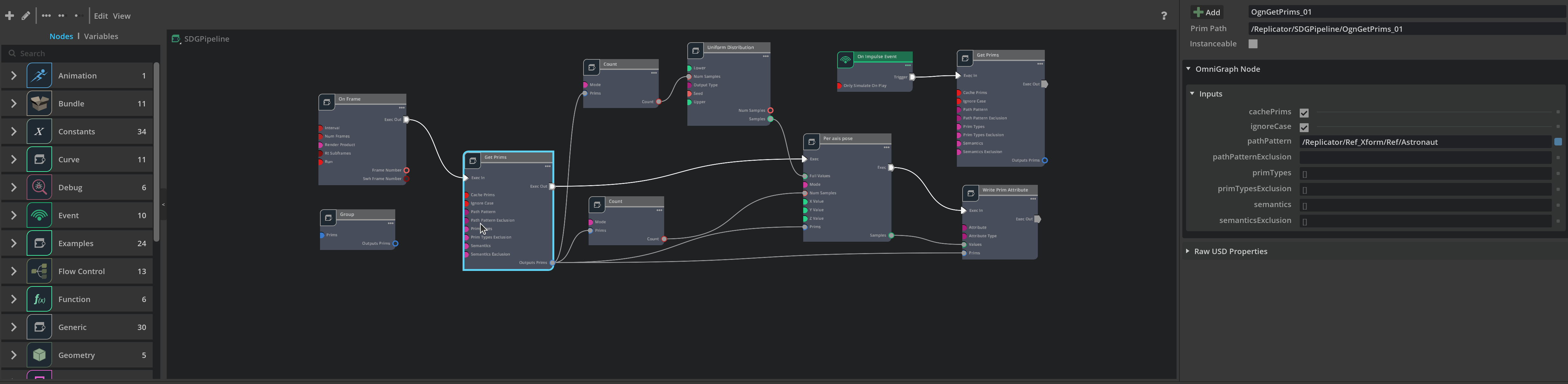Viewport: 1568px width, 384px height.
Task: Enable the Instanceable checkbox
Action: click(x=1253, y=44)
